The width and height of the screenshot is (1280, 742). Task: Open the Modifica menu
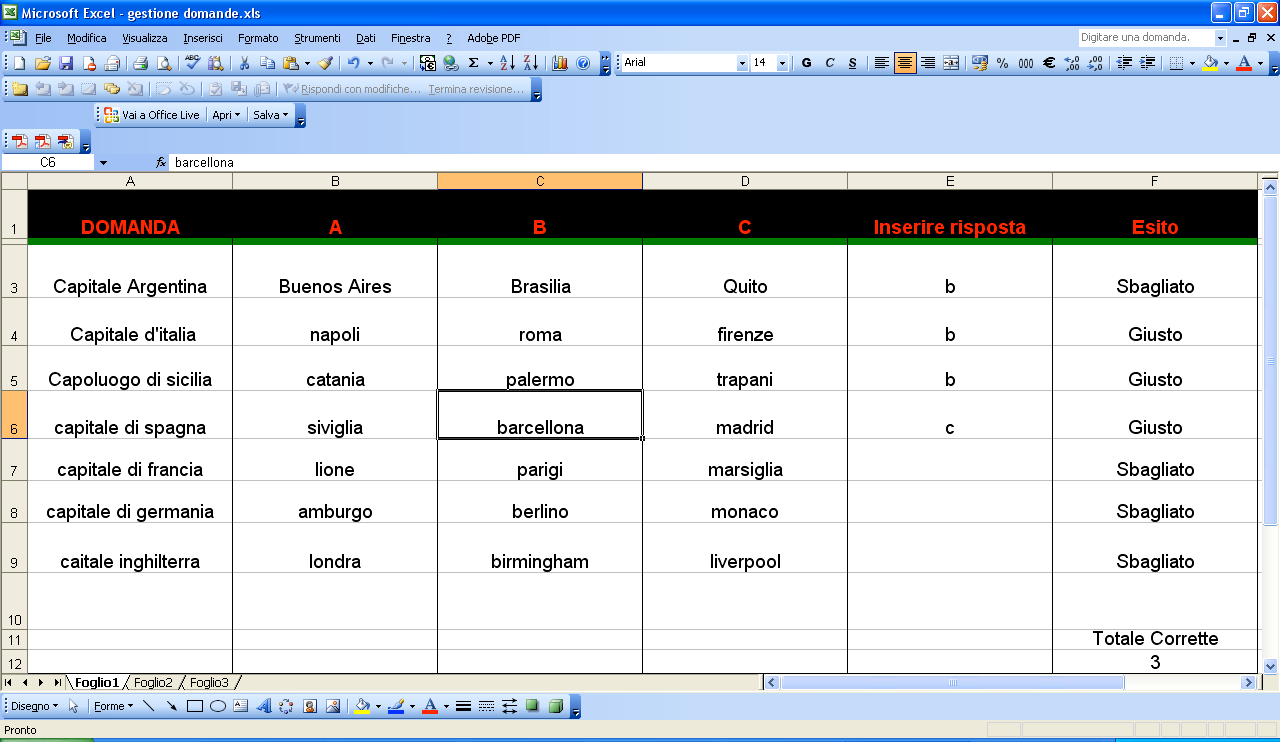[87, 38]
